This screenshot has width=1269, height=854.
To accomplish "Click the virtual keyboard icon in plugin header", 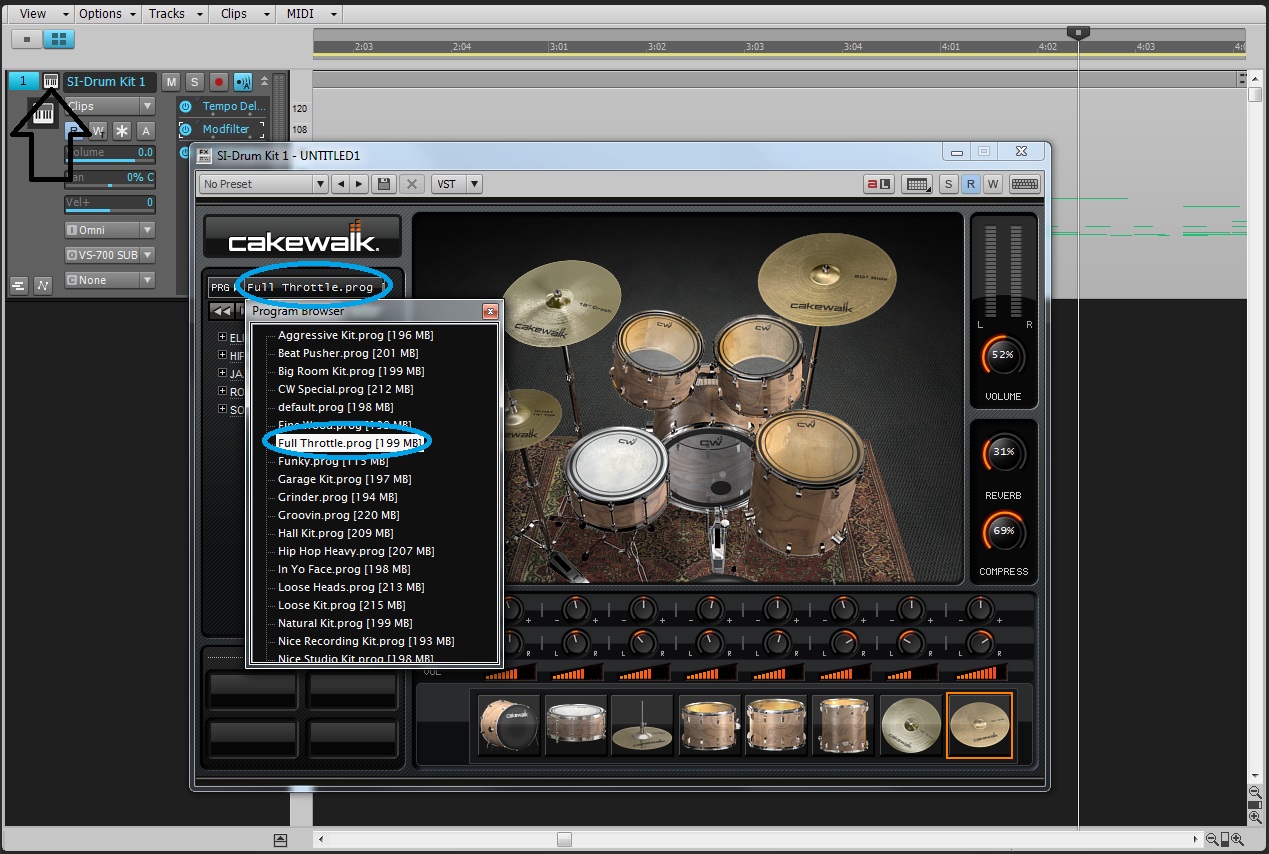I will [x=1024, y=184].
